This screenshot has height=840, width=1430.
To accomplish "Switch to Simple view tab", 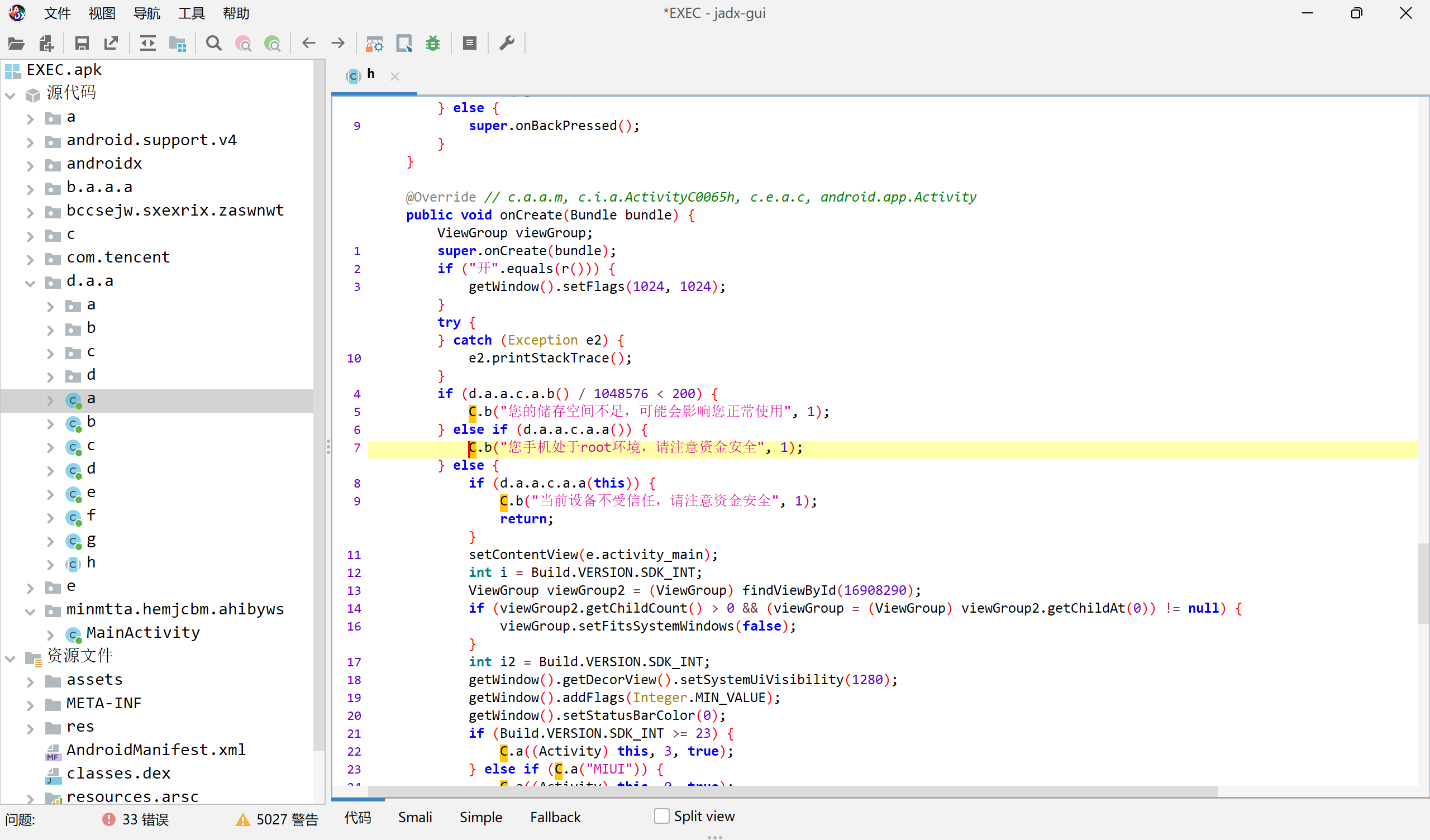I will (480, 817).
